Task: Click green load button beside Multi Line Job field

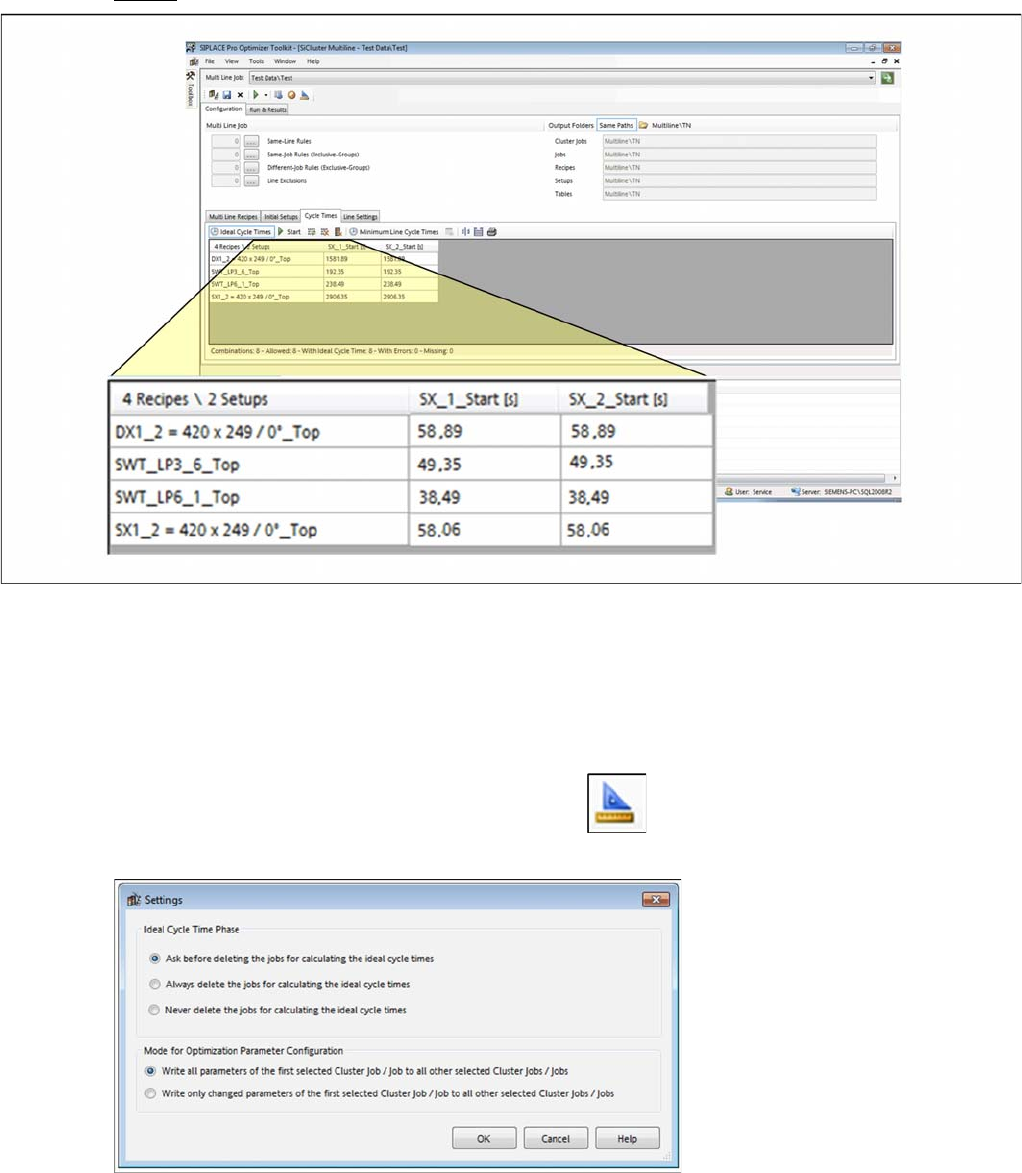Action: point(887,78)
